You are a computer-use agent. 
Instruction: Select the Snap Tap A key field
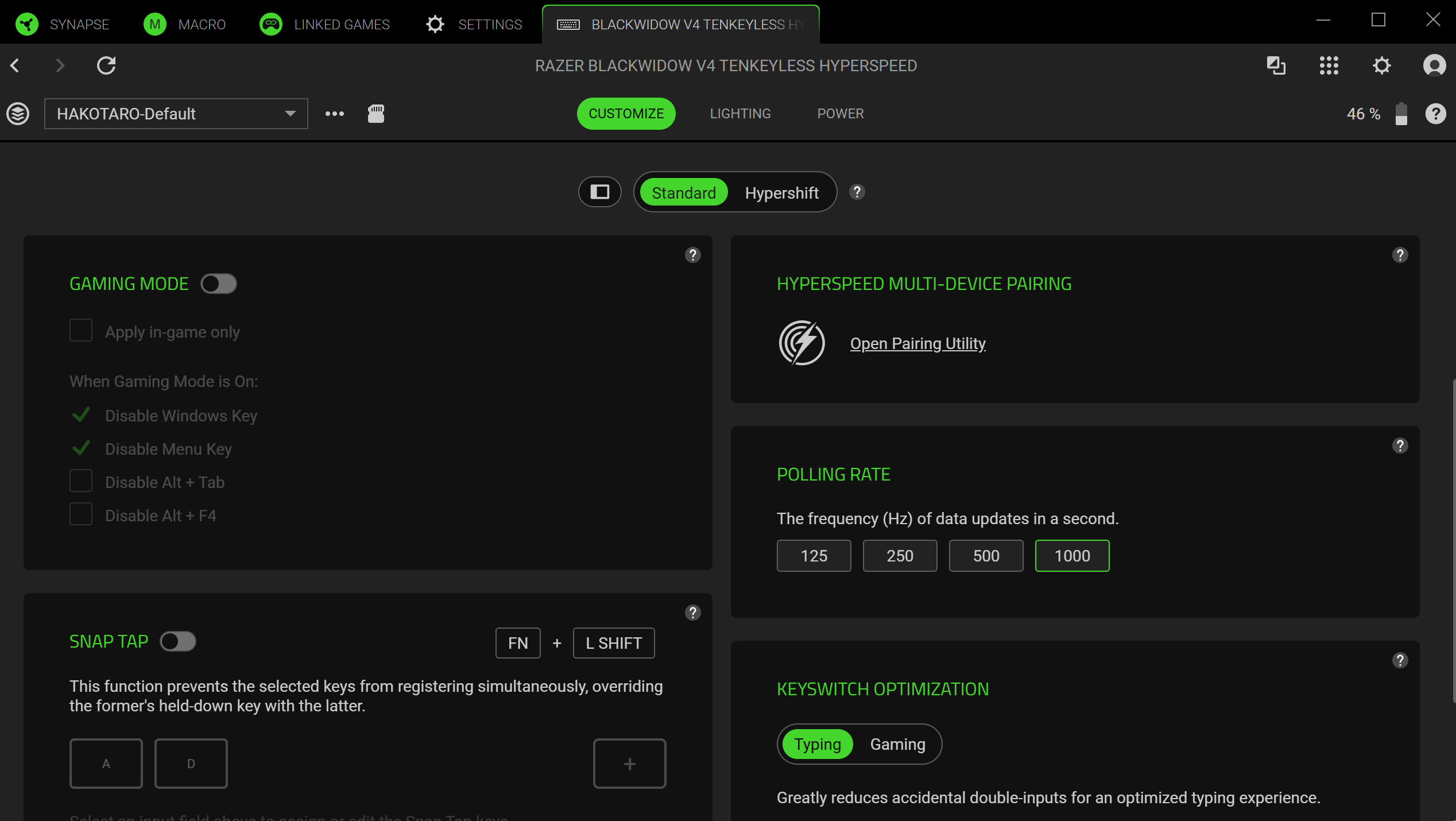click(106, 764)
